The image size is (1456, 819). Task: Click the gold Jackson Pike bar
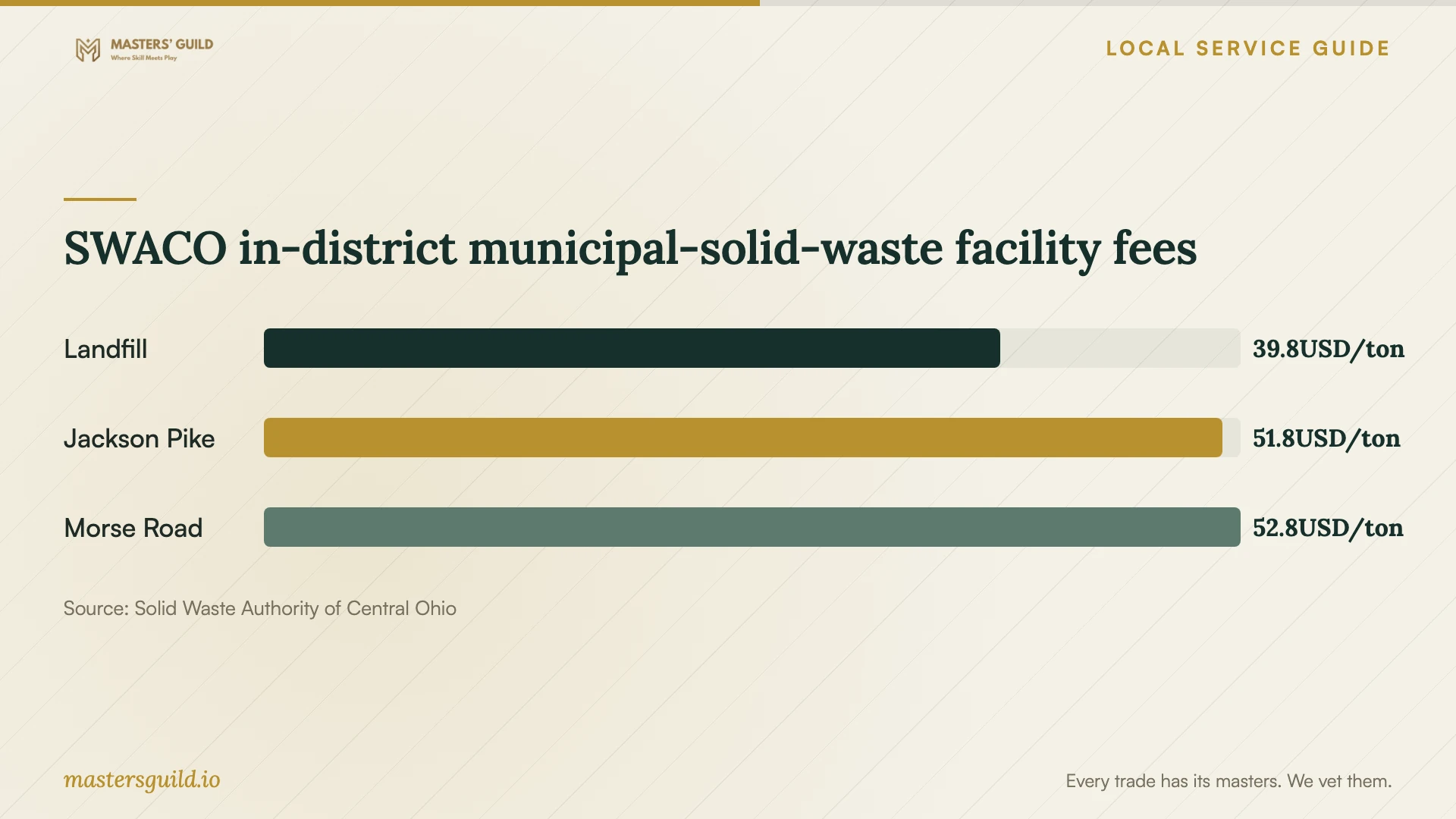click(x=743, y=438)
